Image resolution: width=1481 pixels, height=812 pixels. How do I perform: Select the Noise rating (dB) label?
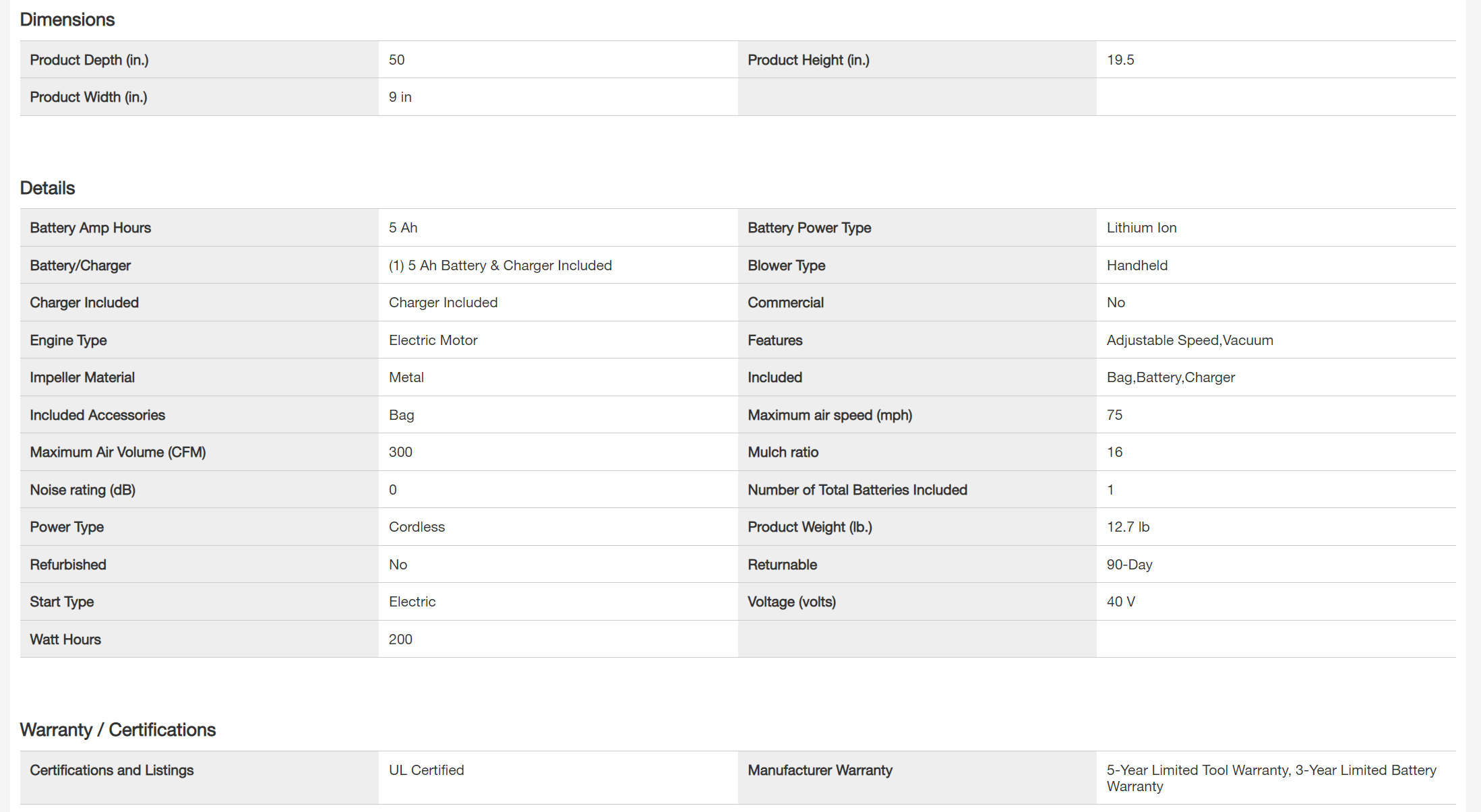tap(82, 490)
